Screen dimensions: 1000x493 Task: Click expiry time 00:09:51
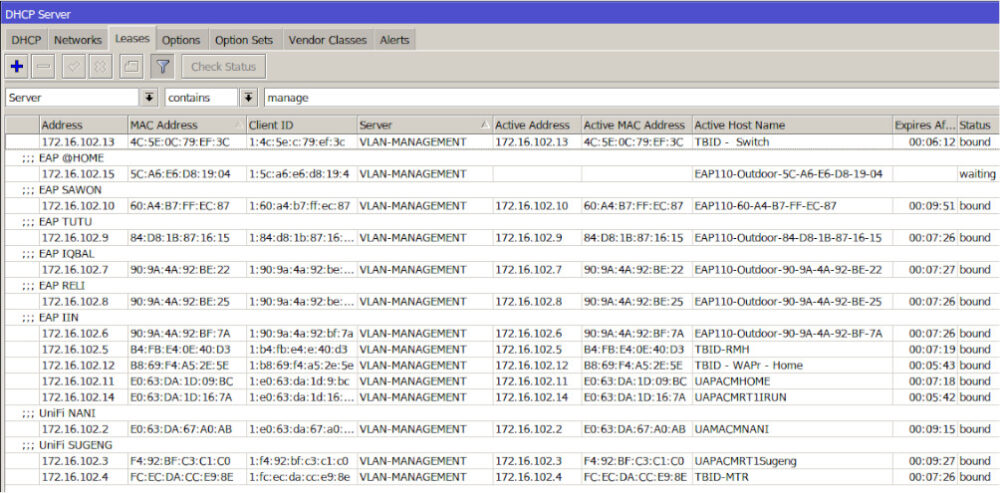click(x=932, y=206)
